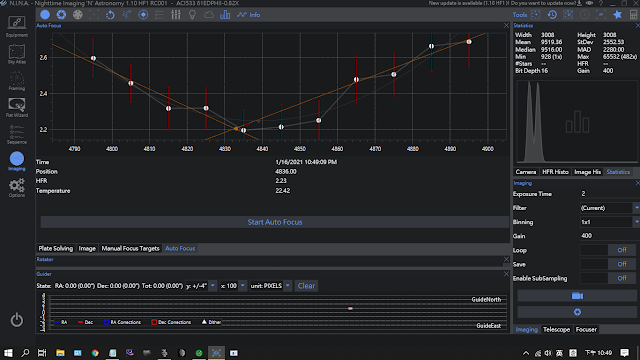Click the help question mark icon
640x360 pixels.
pos(601,3)
